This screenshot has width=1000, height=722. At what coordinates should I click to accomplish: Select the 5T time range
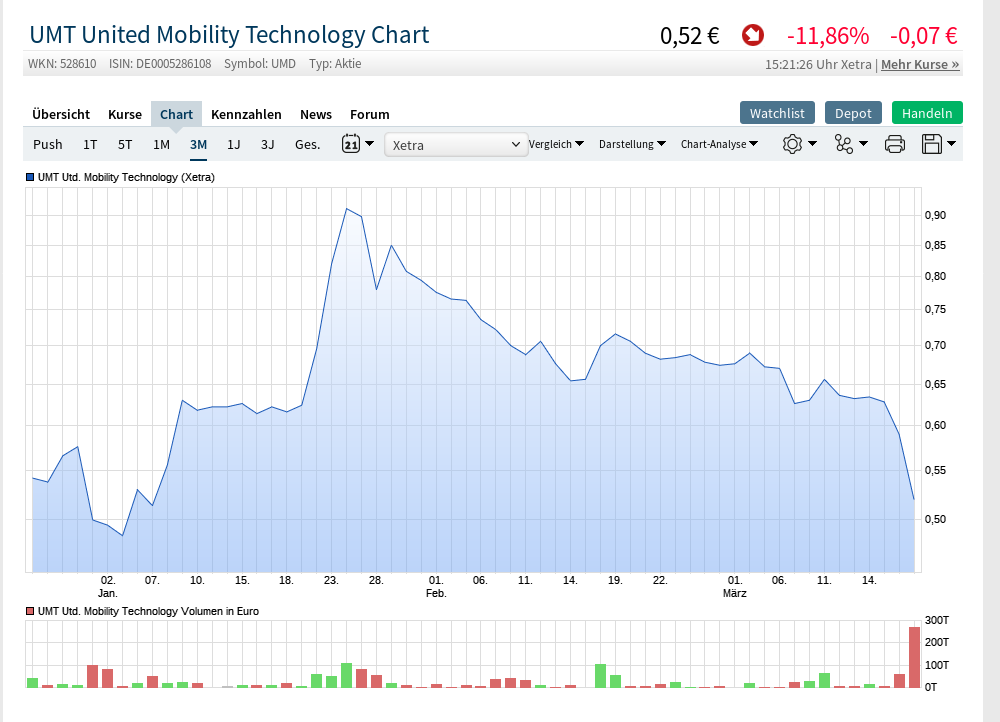click(x=125, y=144)
